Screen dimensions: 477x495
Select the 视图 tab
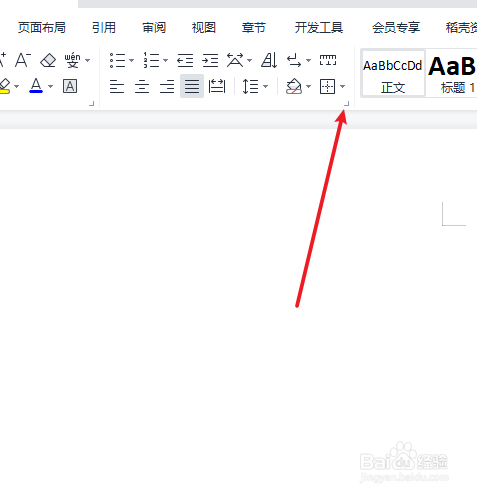(x=204, y=28)
